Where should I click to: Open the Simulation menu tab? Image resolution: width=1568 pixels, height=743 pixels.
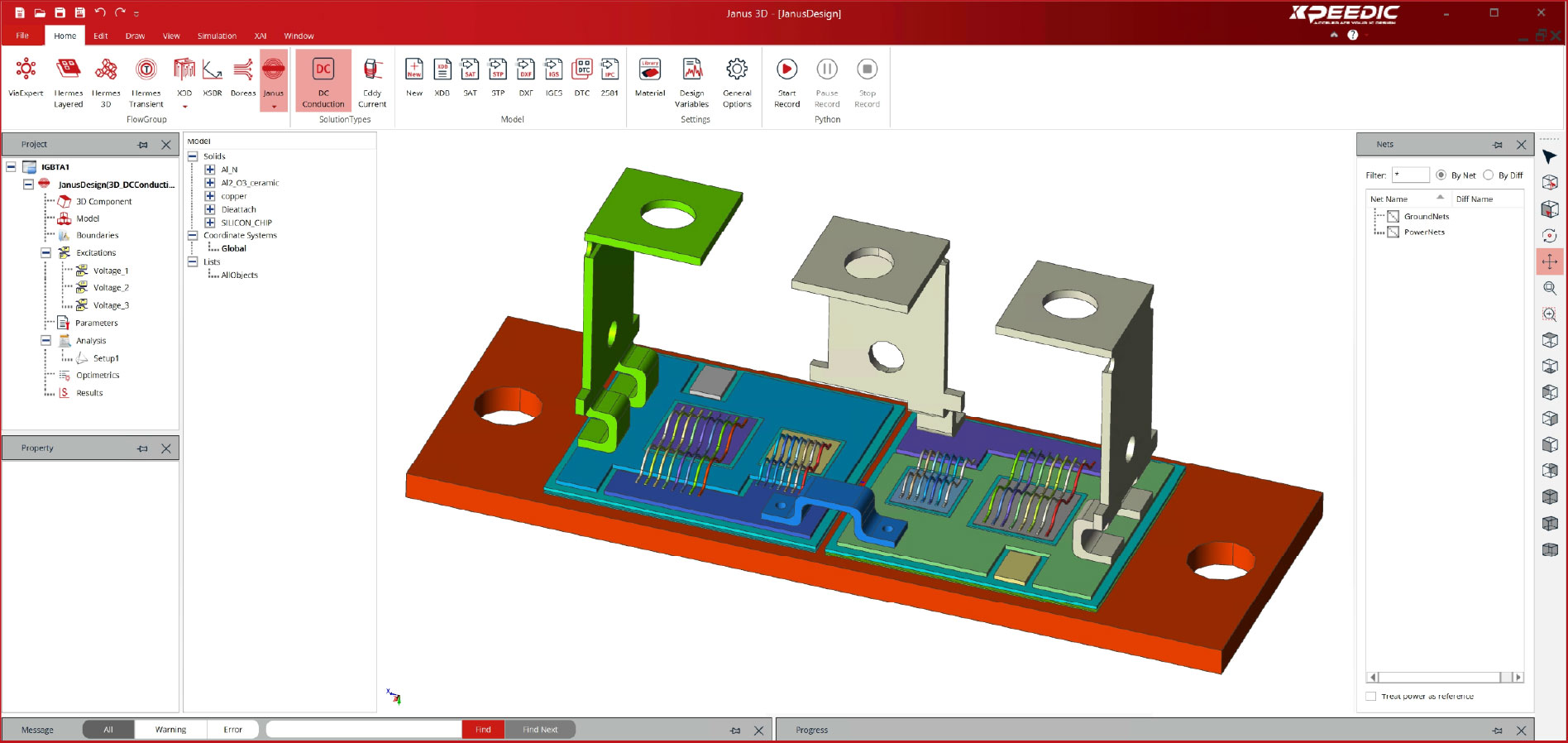(x=217, y=36)
